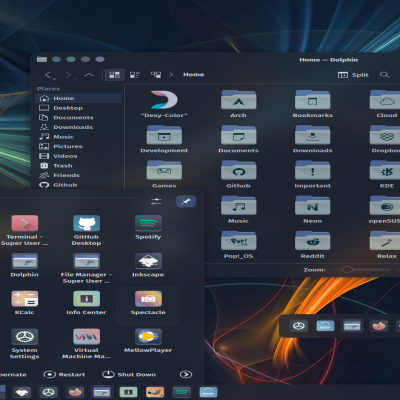Open the Dolphin window menu icon
This screenshot has height=400, width=400.
pyautogui.click(x=42, y=59)
